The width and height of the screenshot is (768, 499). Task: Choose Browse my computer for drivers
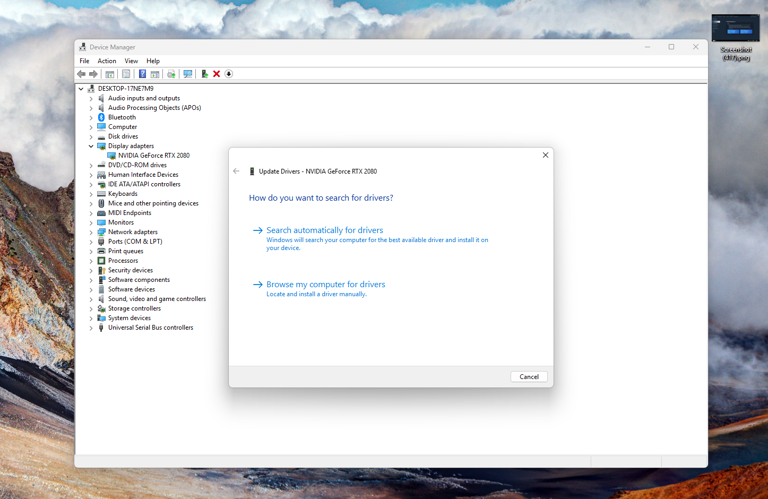click(326, 285)
